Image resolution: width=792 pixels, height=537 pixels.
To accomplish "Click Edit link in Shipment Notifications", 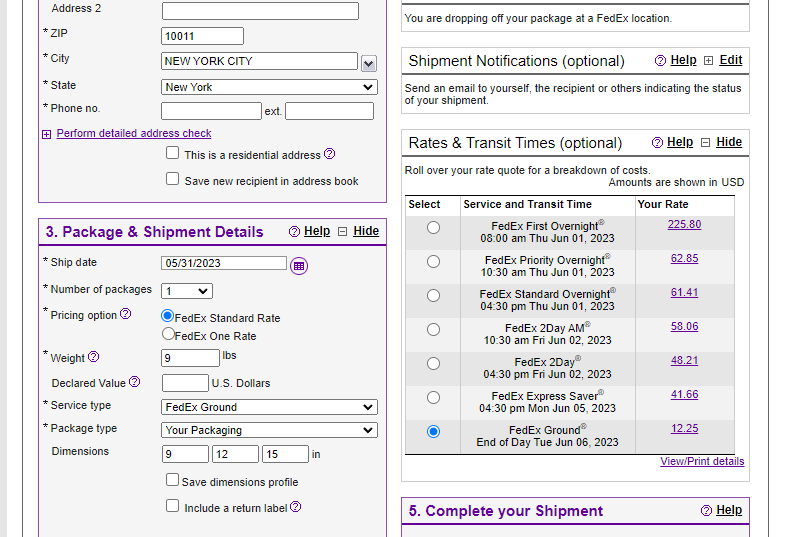I will (x=731, y=60).
